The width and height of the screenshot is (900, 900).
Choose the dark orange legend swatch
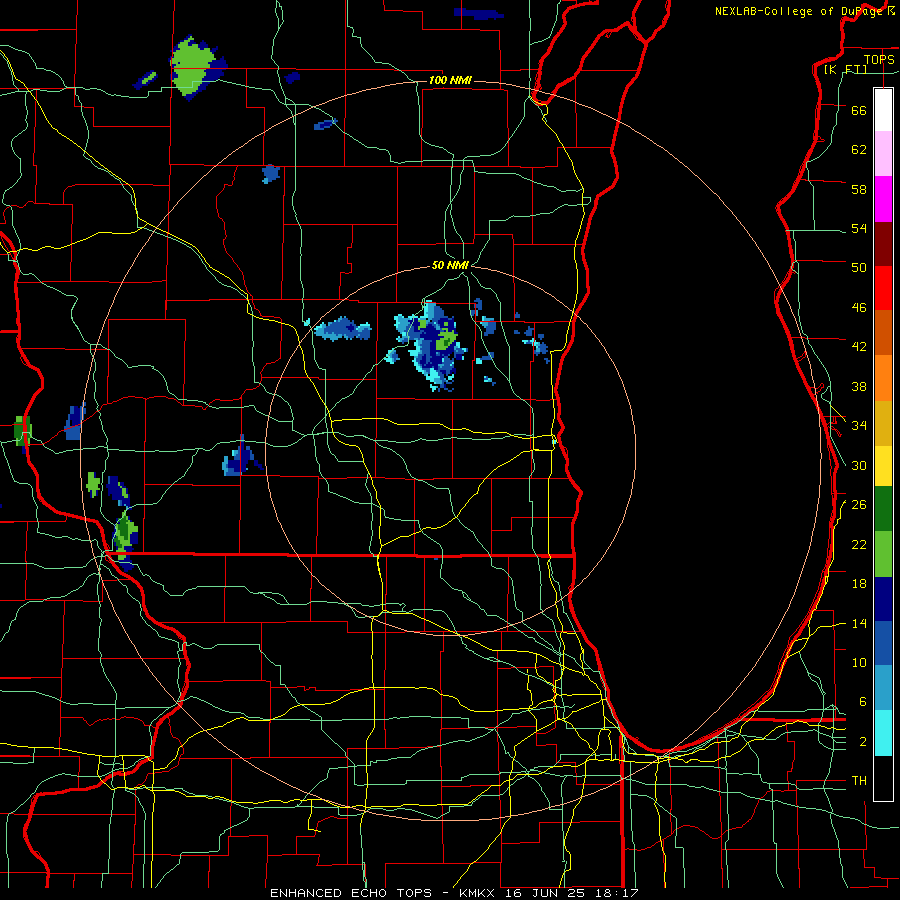coord(883,333)
